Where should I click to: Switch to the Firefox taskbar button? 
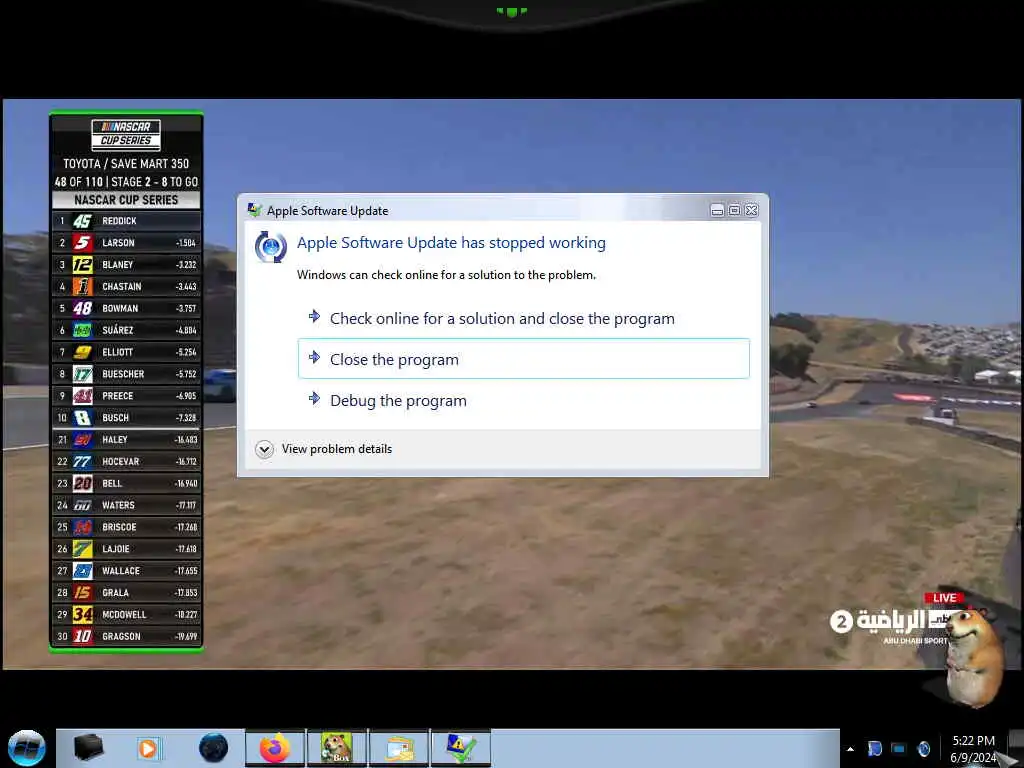click(x=275, y=748)
